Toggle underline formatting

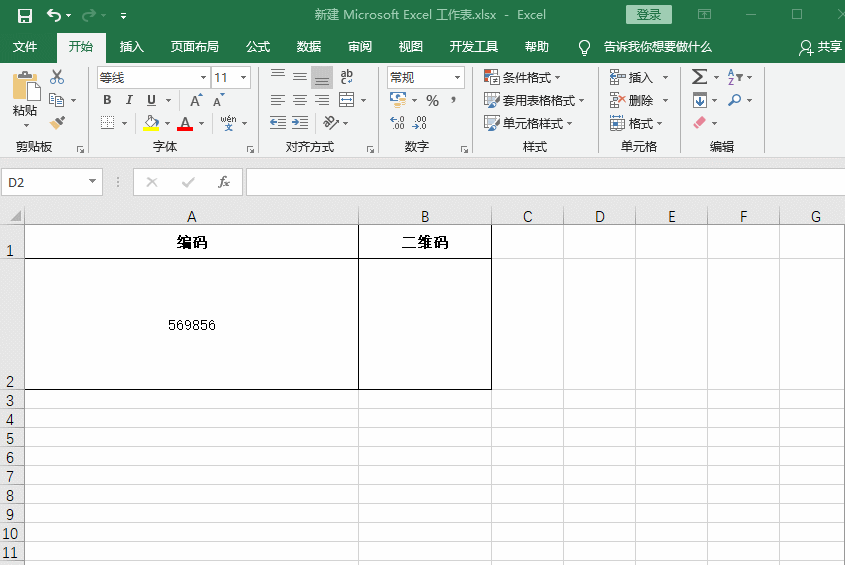click(151, 100)
